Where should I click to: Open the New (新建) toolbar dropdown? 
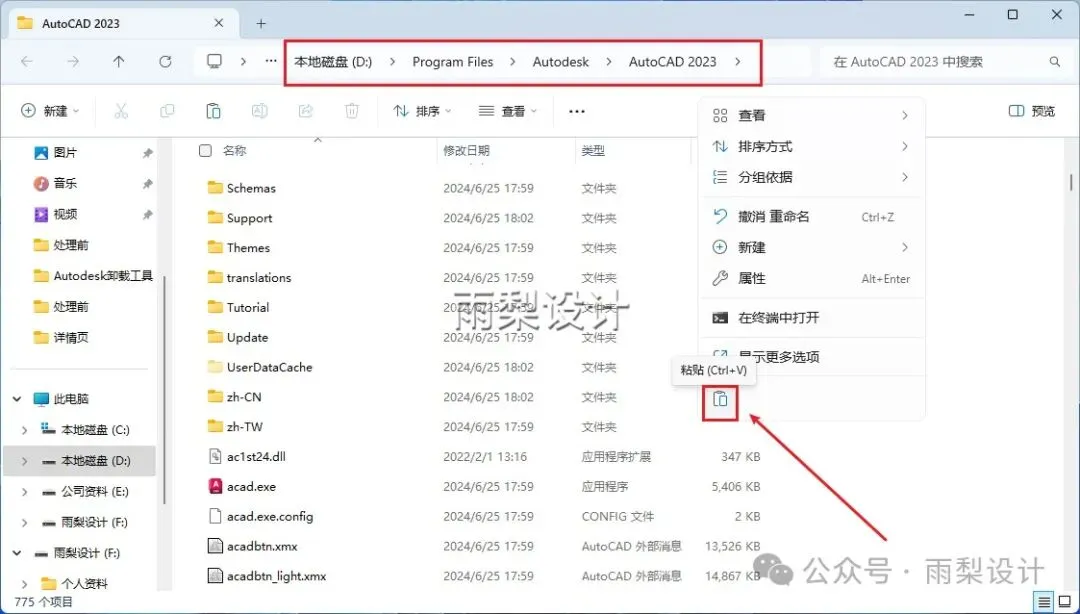[50, 111]
